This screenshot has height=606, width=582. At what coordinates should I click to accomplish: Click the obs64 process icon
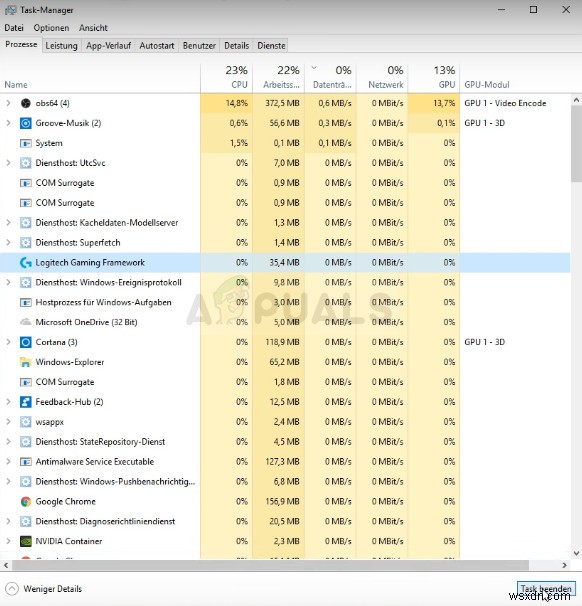coord(26,103)
